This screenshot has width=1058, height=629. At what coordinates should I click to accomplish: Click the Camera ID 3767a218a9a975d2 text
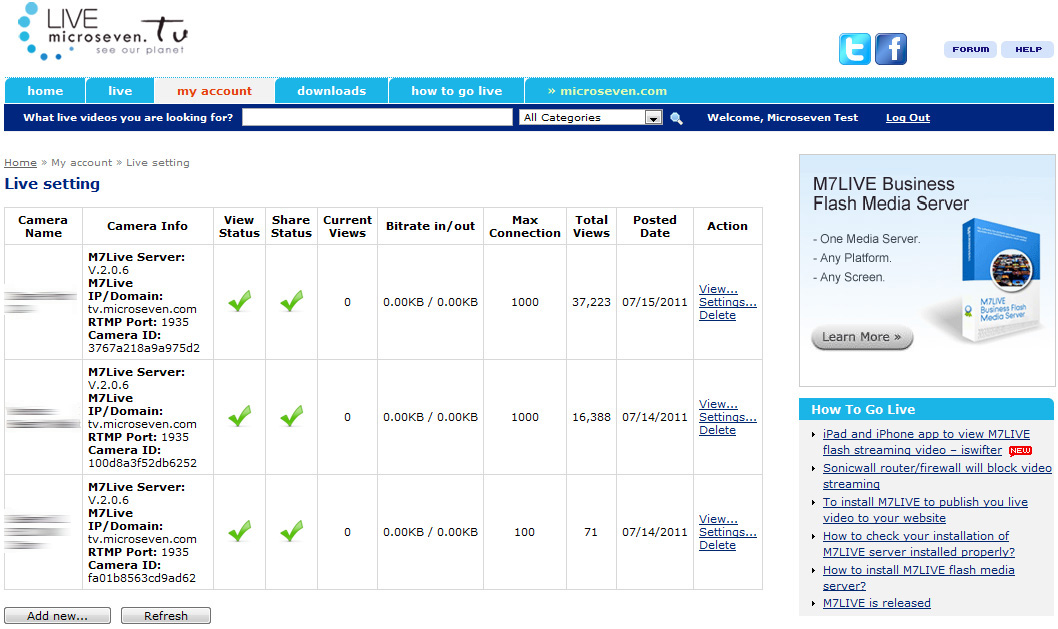coord(144,348)
